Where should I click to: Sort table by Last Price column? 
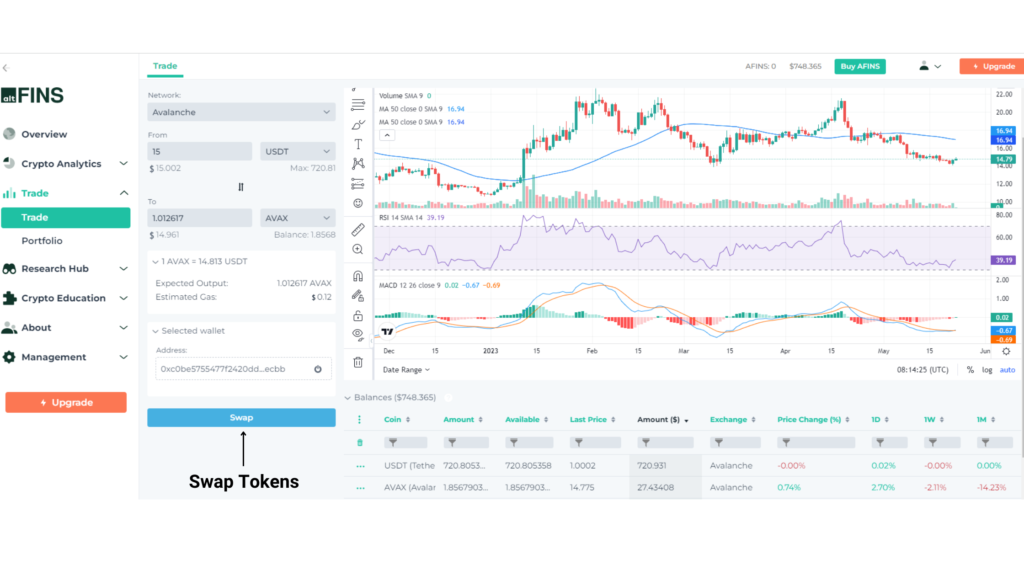pyautogui.click(x=593, y=420)
